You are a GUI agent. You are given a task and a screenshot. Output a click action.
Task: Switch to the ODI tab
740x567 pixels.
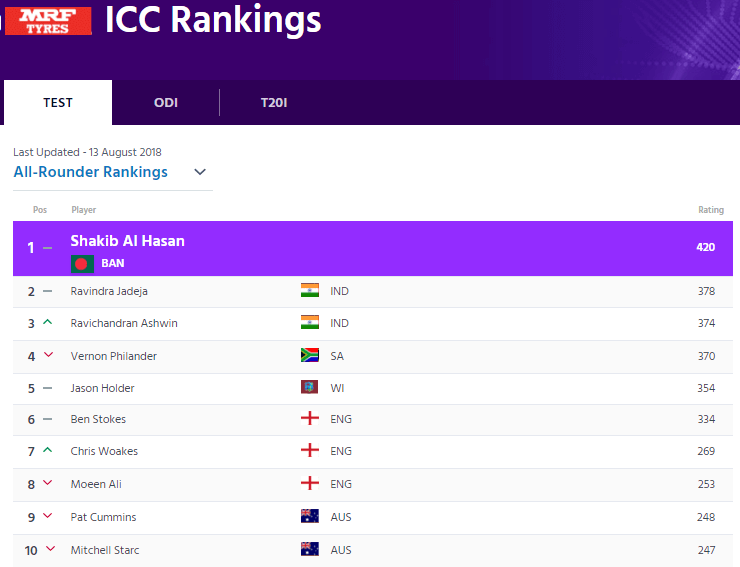click(166, 103)
